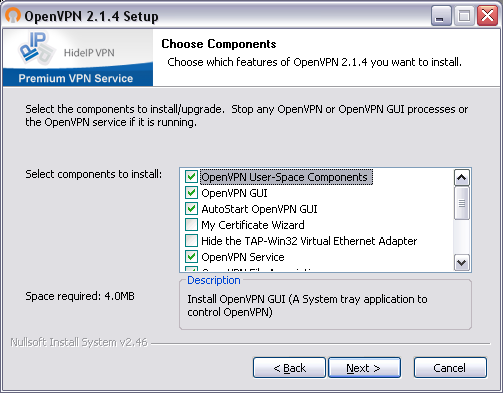Screen dimensions: 503x393
Task: Click the component list scroll-up arrow
Action: 462,177
